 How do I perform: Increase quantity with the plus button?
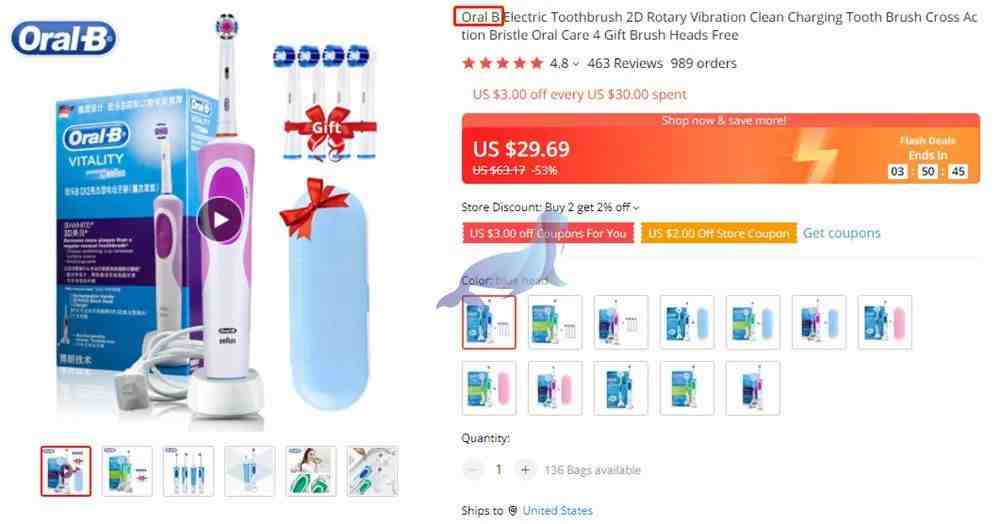(525, 470)
